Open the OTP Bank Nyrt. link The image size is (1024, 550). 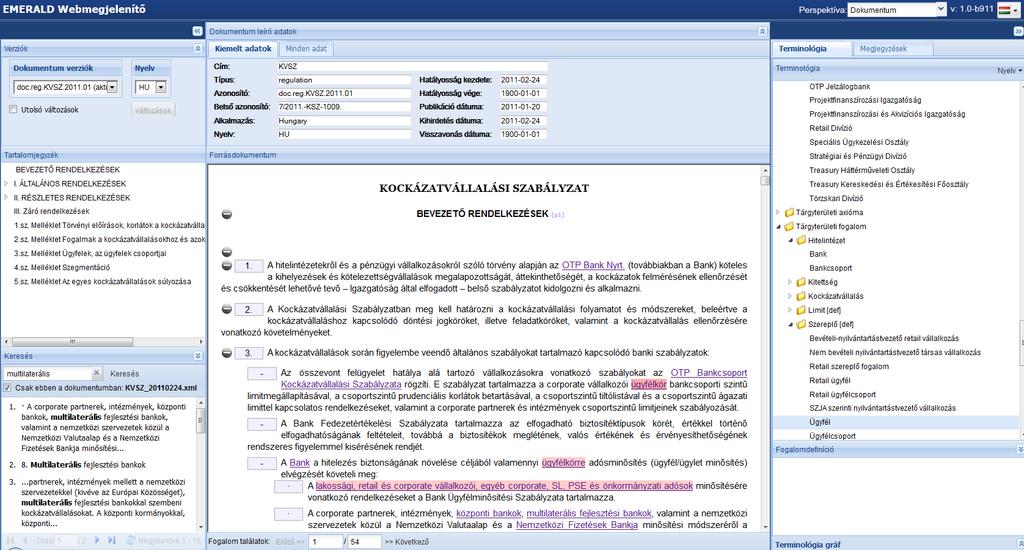[x=593, y=265]
